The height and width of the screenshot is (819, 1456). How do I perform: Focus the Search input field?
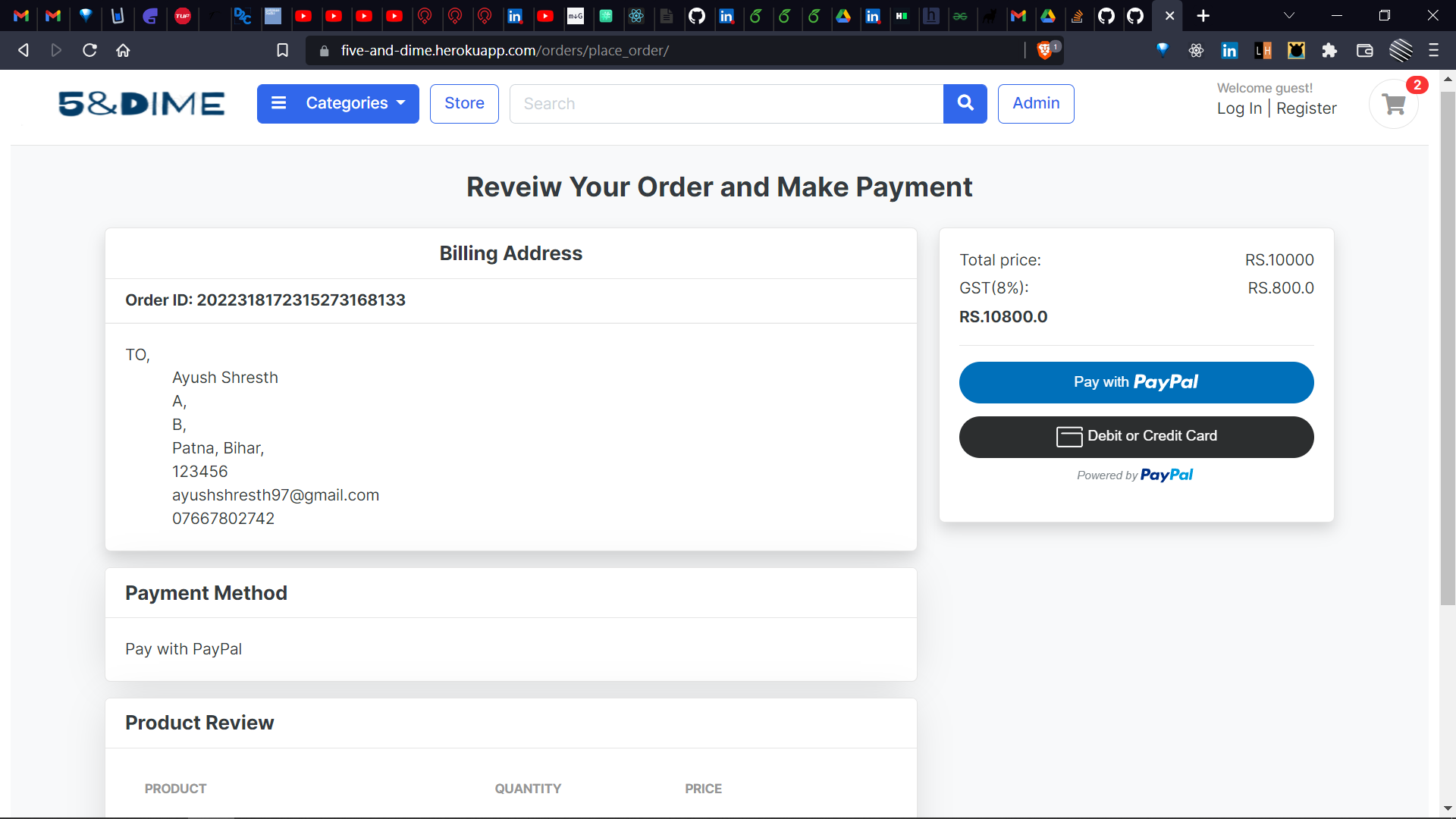pyautogui.click(x=726, y=103)
